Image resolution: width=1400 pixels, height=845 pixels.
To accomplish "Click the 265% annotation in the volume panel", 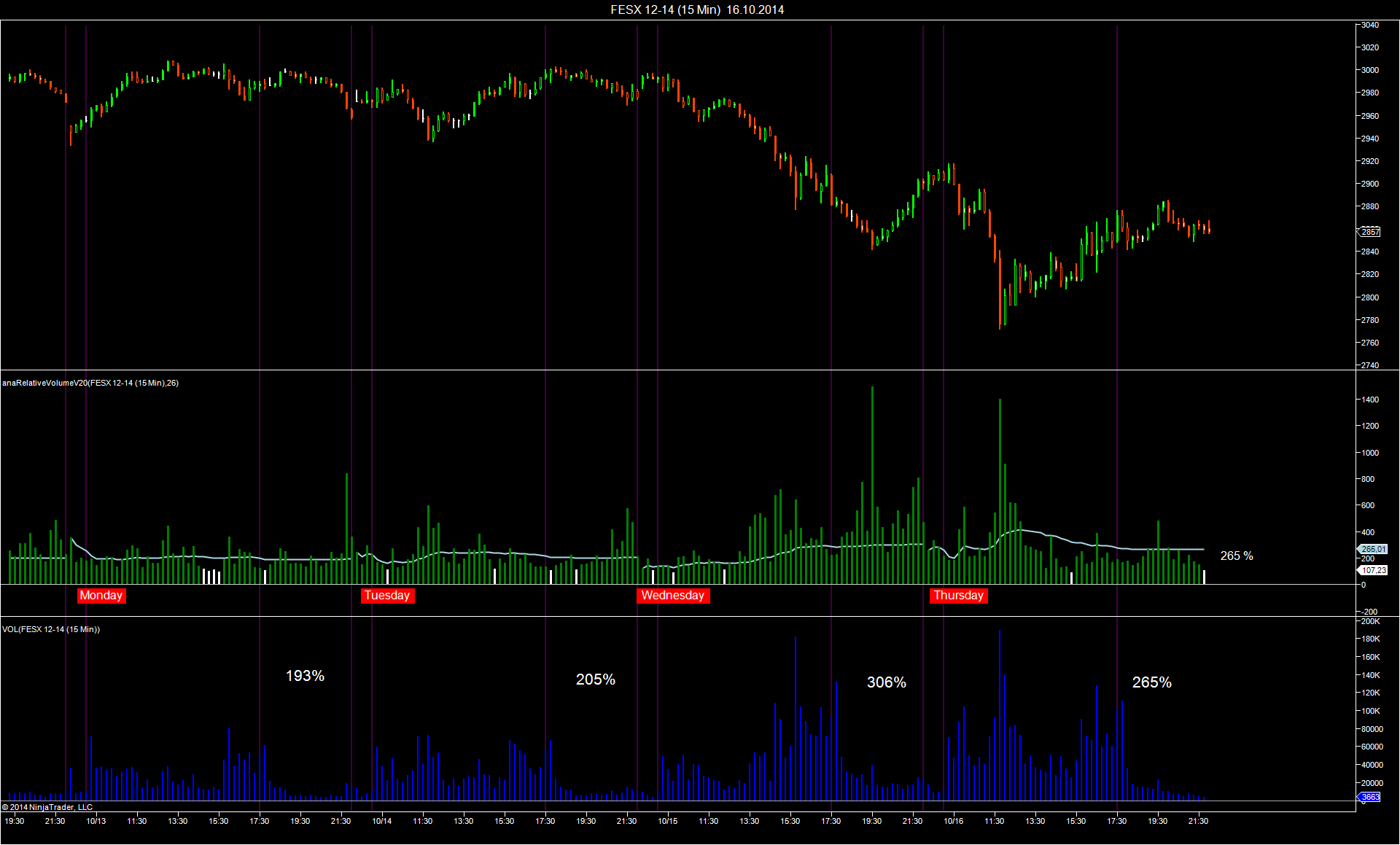I will (1152, 682).
